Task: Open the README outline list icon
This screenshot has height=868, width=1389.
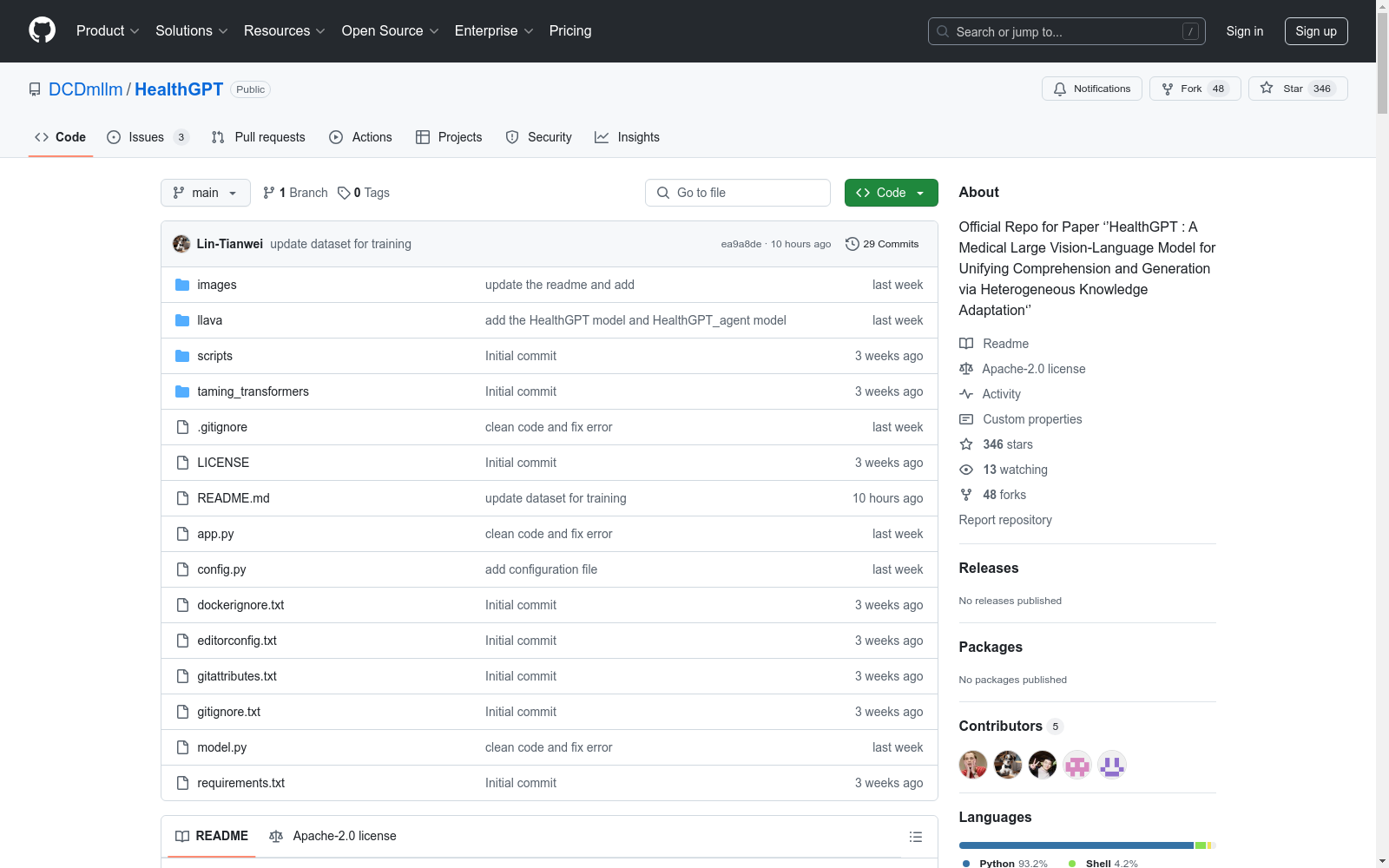Action: point(915,837)
